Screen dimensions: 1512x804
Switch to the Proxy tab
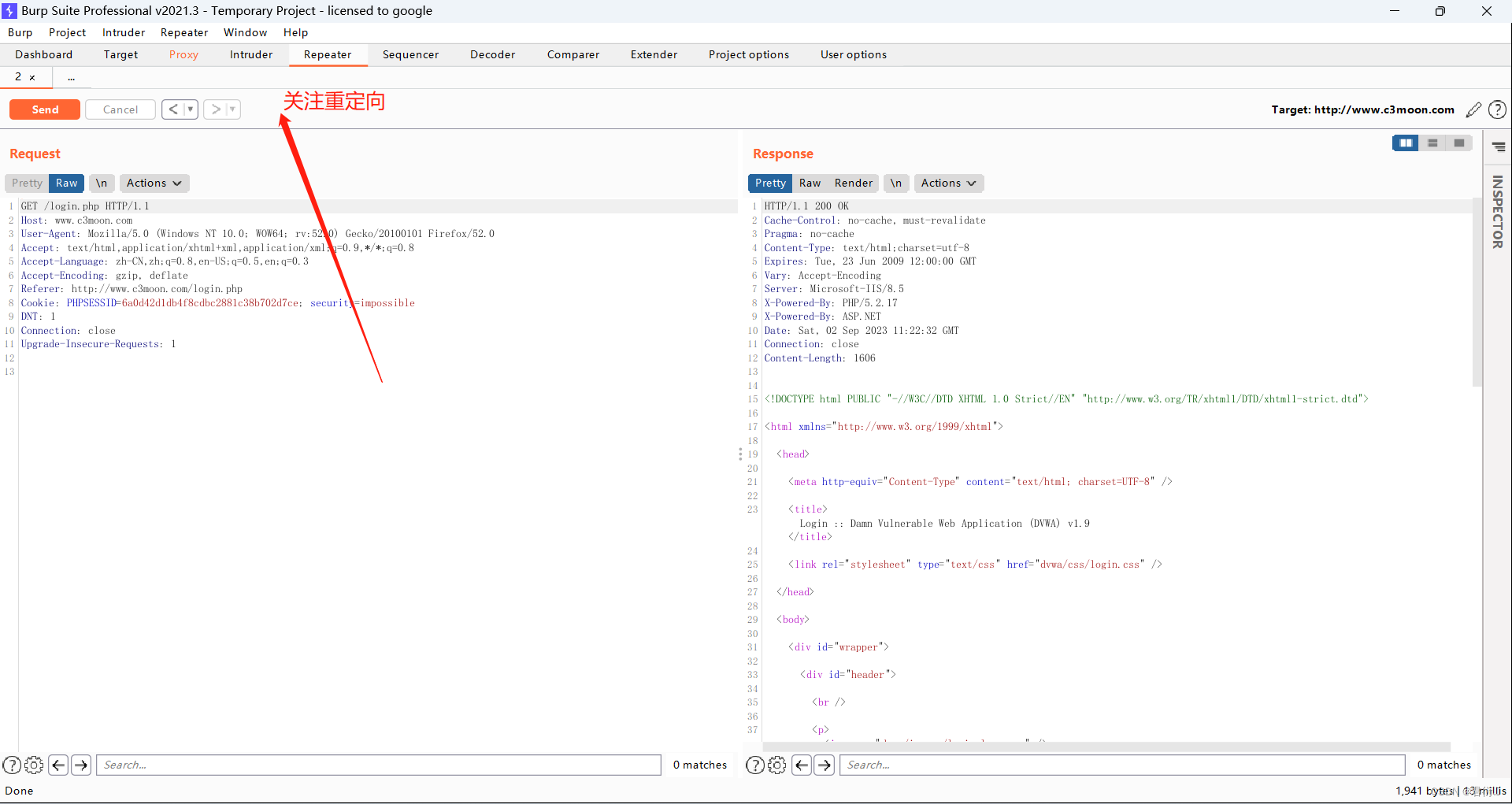(183, 54)
